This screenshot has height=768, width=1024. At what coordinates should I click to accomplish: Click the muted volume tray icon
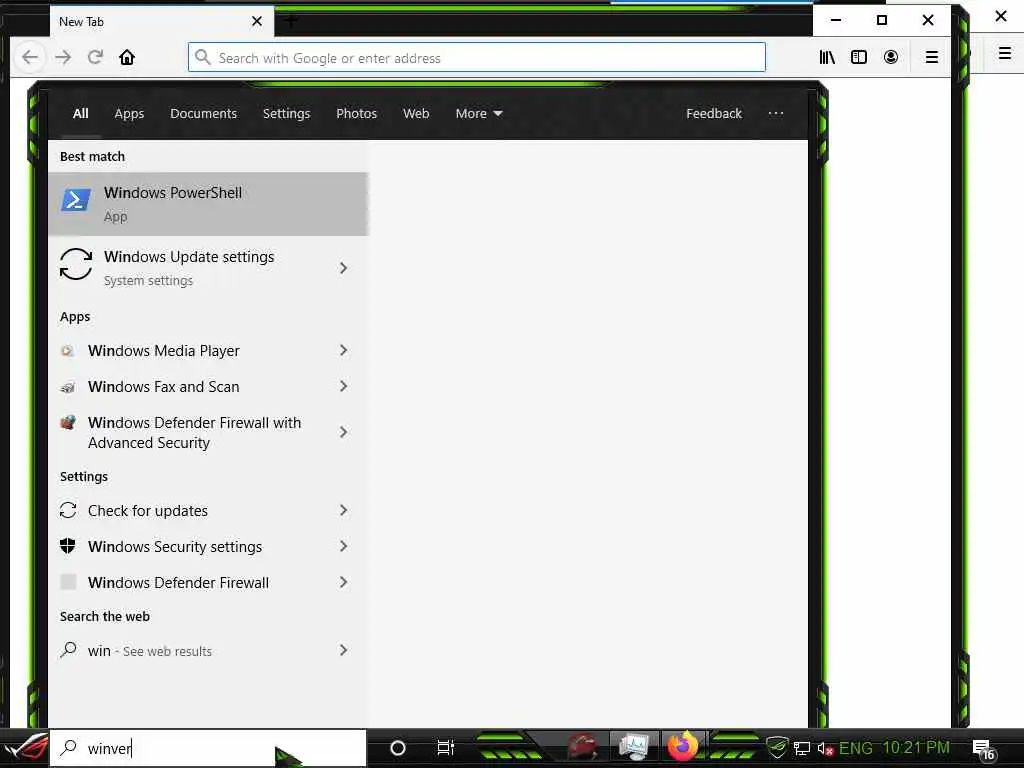coord(825,749)
